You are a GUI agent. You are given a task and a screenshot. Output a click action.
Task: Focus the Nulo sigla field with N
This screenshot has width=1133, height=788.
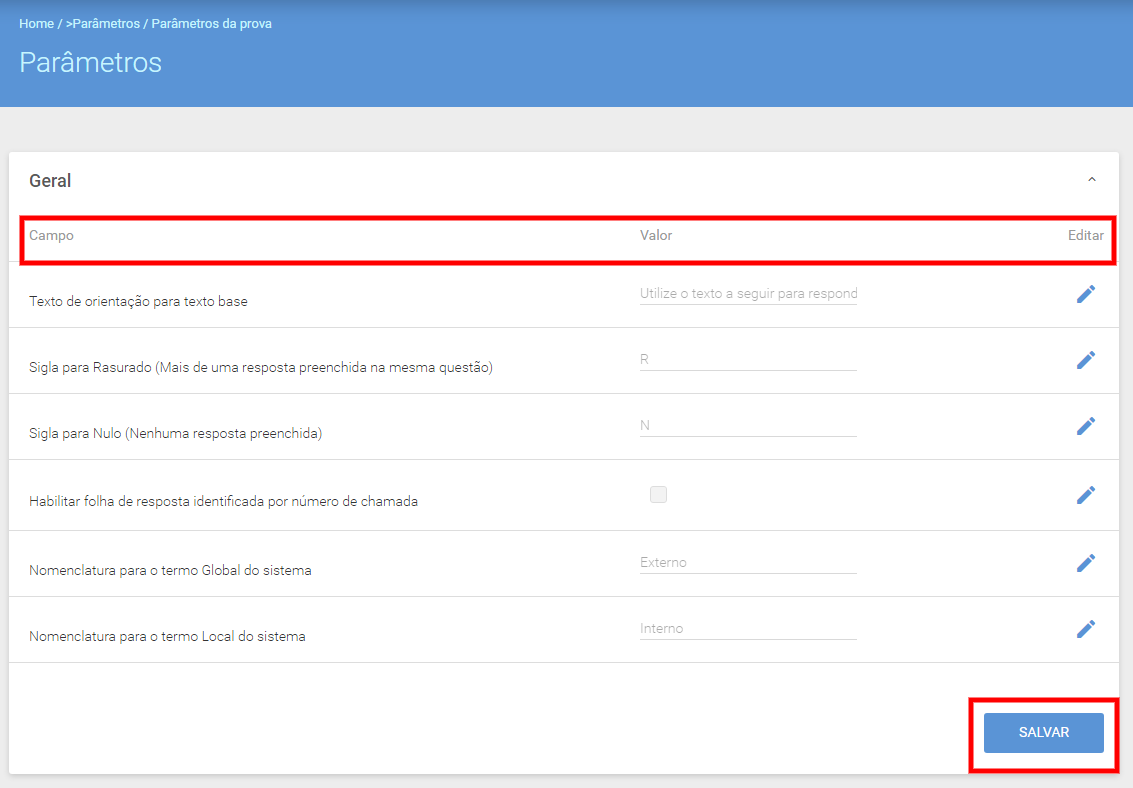(x=748, y=425)
